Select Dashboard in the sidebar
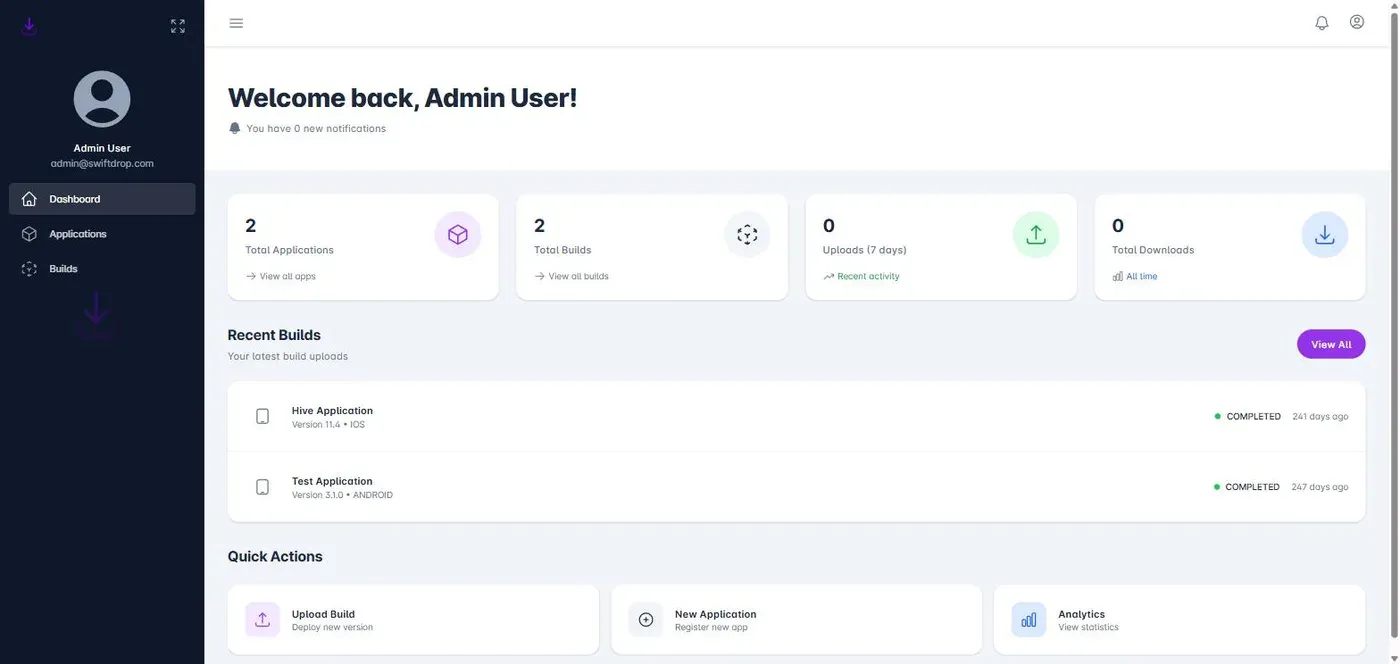1400x664 pixels. (102, 199)
